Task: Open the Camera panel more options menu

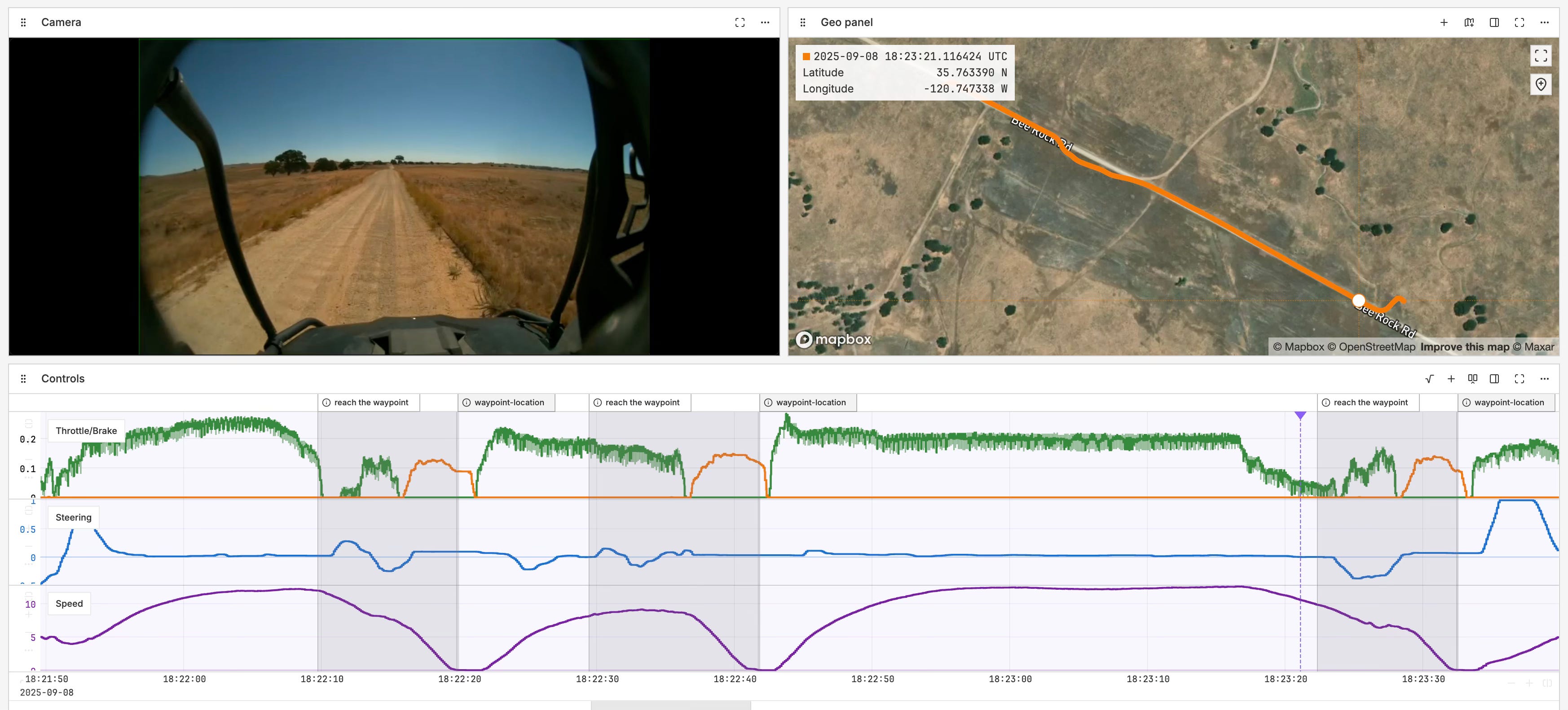Action: tap(765, 22)
